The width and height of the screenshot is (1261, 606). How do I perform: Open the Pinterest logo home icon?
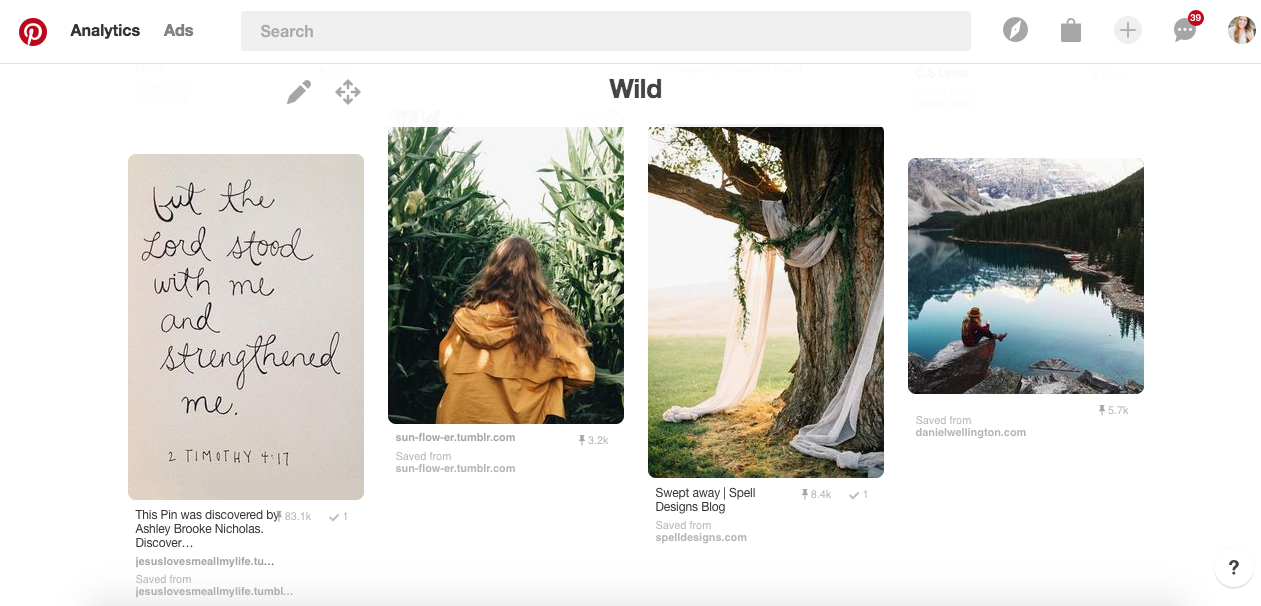[x=33, y=31]
